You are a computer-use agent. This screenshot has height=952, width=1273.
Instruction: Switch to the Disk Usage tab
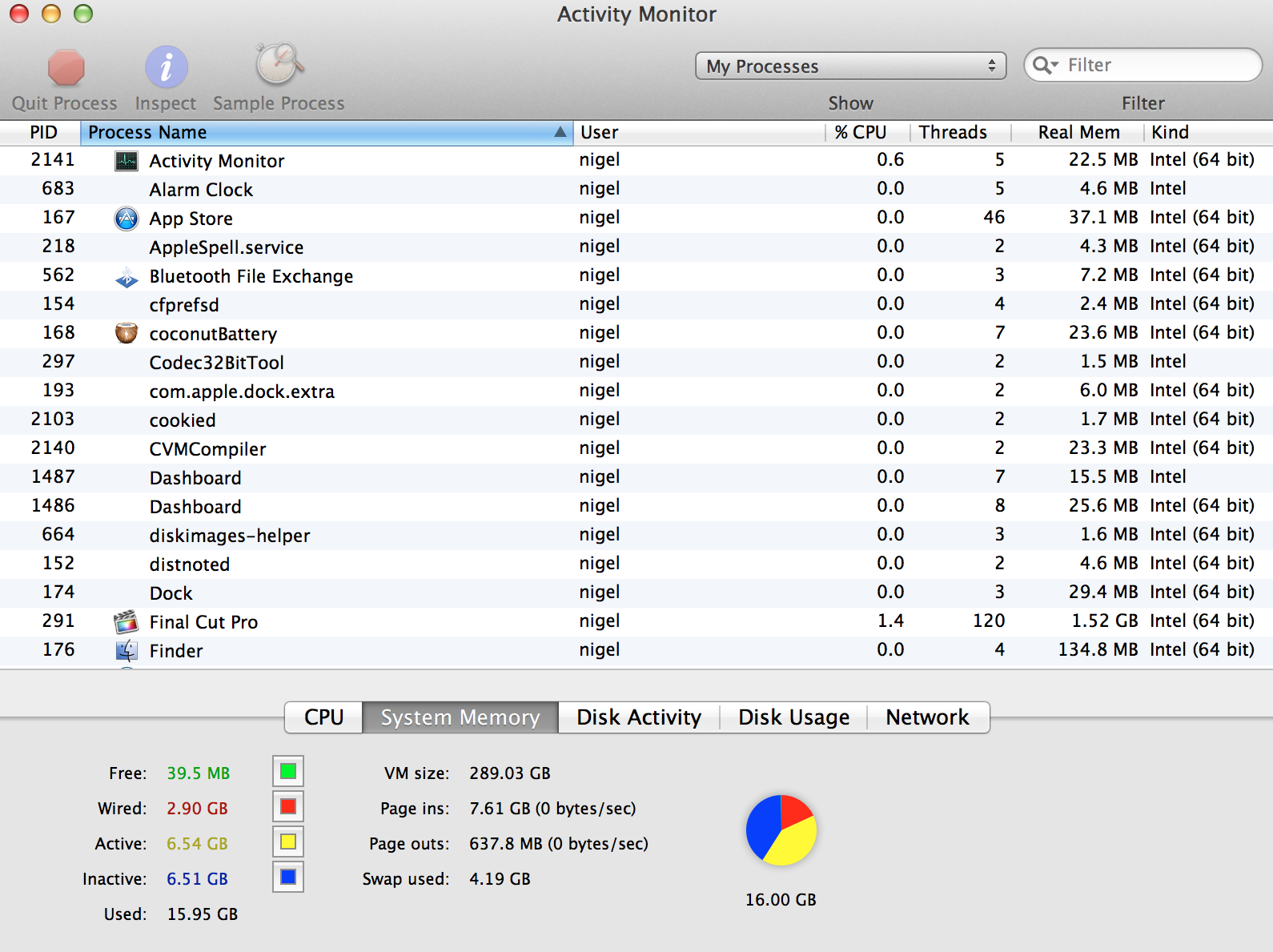coord(793,717)
